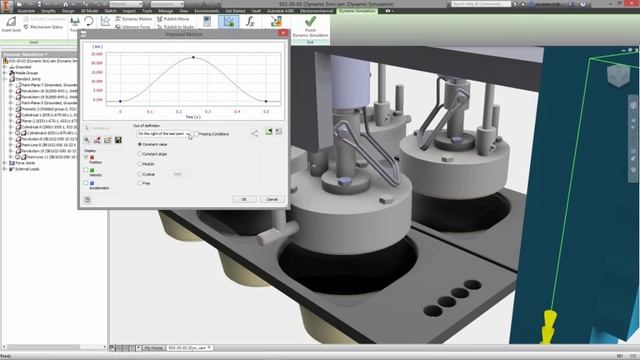Image resolution: width=640 pixels, height=360 pixels.
Task: Click Publish to Studio
Action: pos(176,27)
